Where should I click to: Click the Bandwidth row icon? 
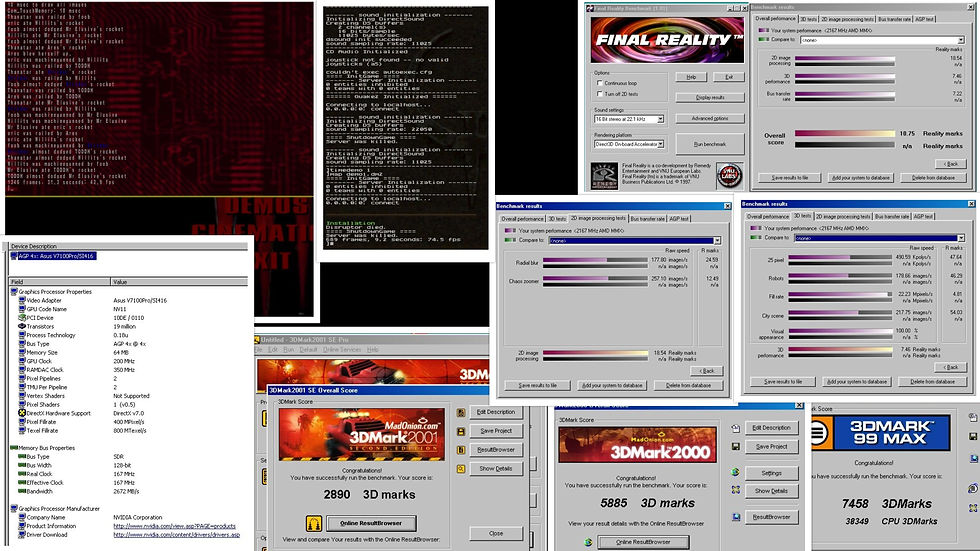22,491
